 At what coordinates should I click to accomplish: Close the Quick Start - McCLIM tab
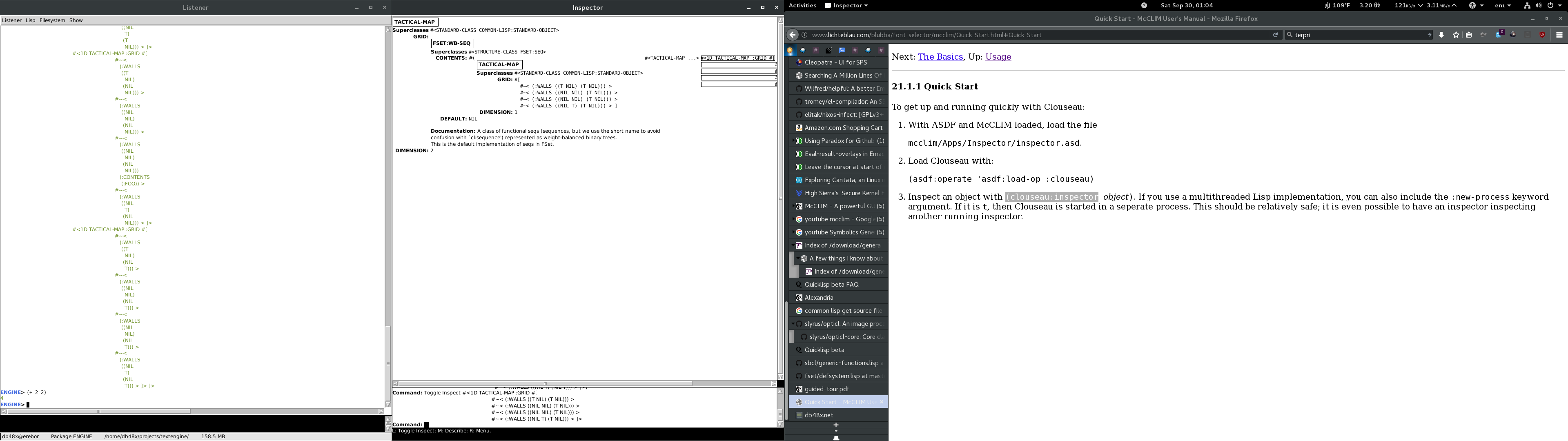click(x=881, y=402)
